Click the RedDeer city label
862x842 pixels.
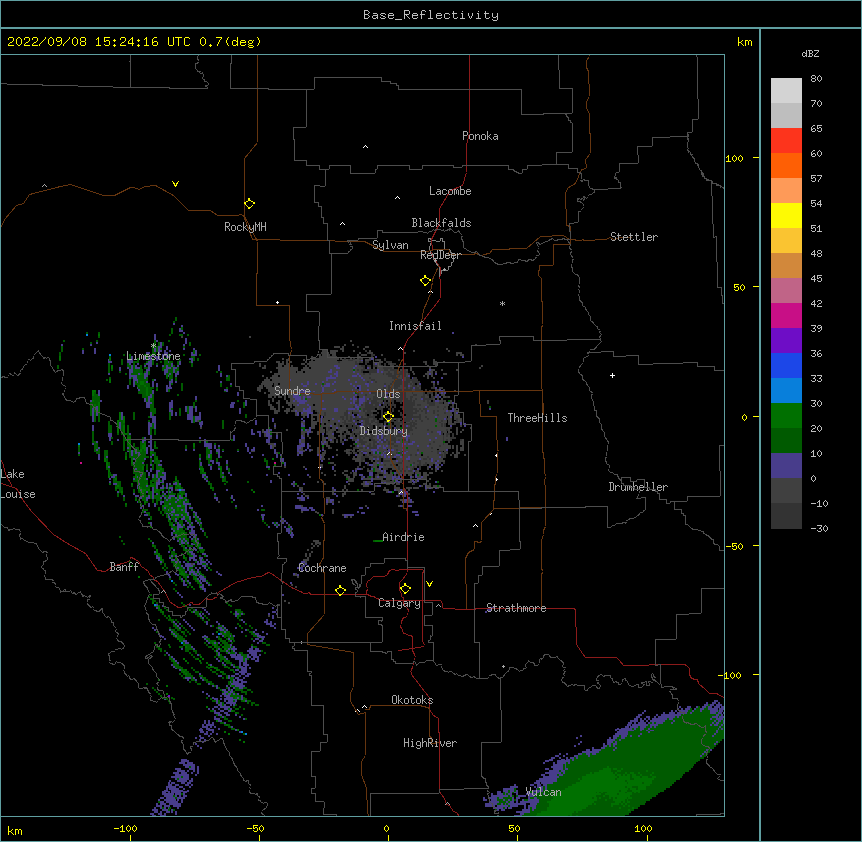[x=440, y=255]
